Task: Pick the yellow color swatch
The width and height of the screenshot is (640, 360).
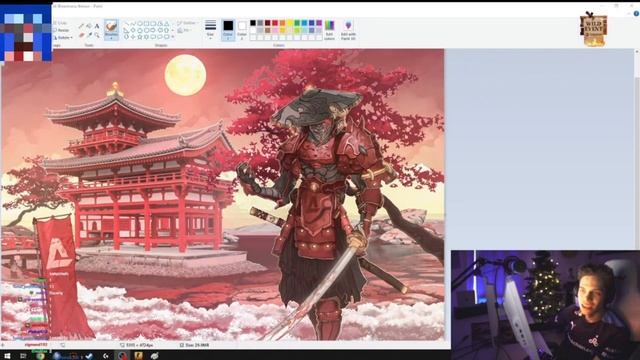Action: click(x=290, y=23)
